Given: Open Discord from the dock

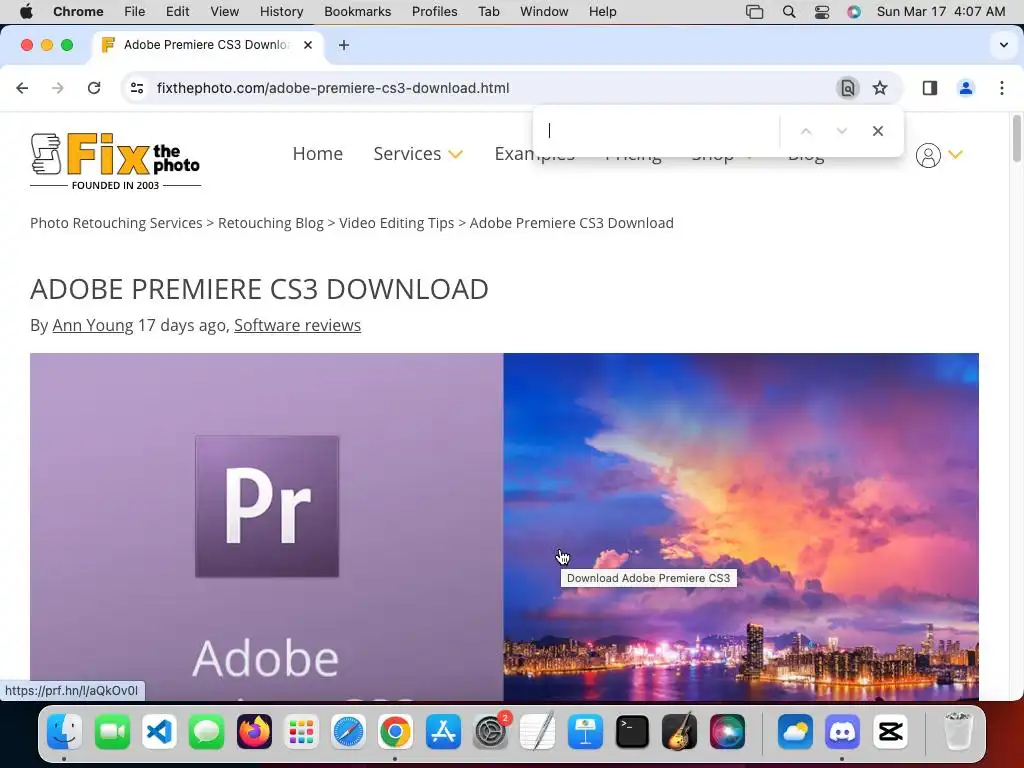Looking at the screenshot, I should pos(842,731).
